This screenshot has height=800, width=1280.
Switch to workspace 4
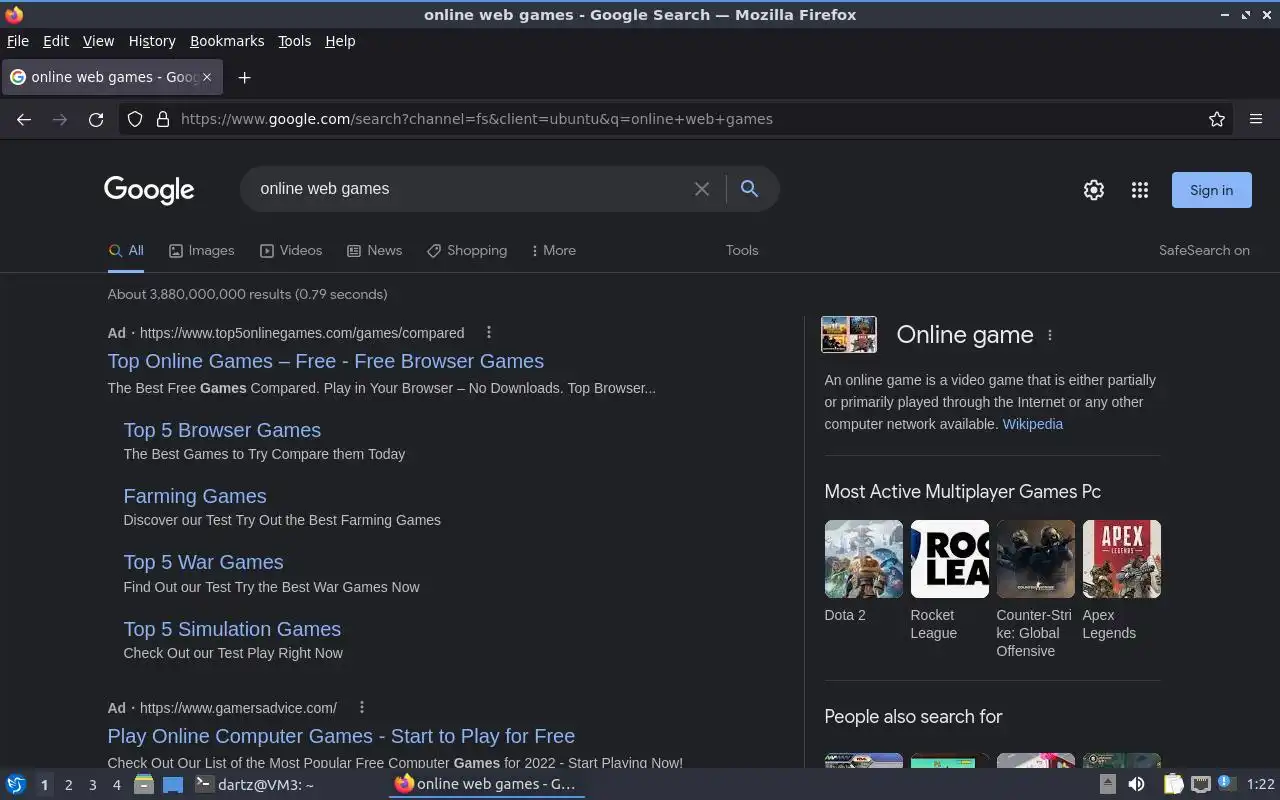[116, 785]
